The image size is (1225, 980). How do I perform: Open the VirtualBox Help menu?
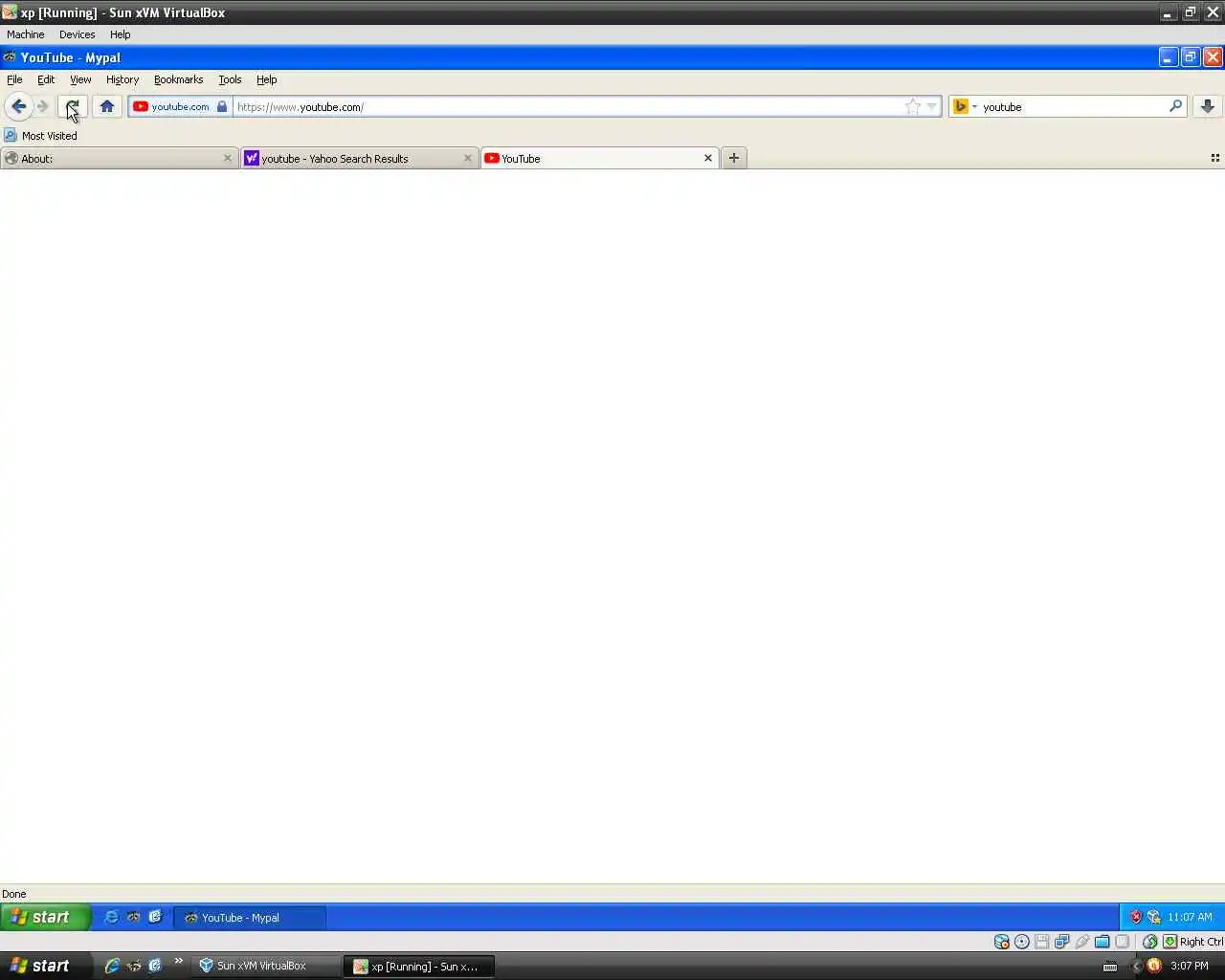tap(120, 34)
